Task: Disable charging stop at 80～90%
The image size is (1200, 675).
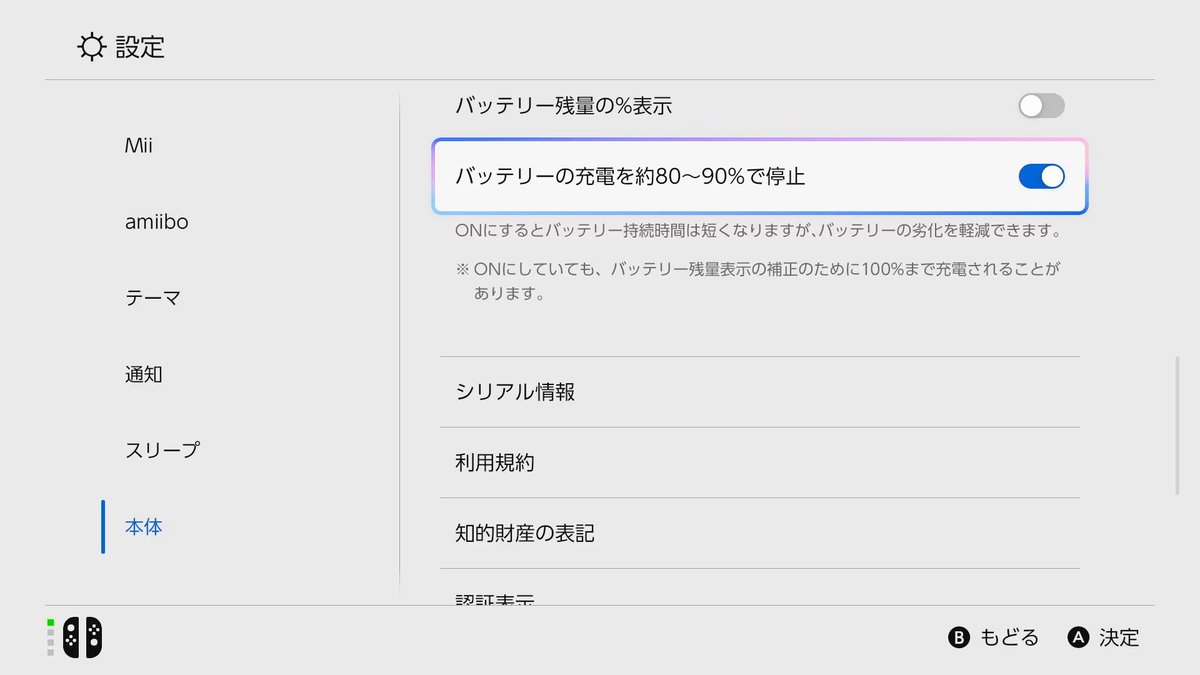Action: point(1040,176)
